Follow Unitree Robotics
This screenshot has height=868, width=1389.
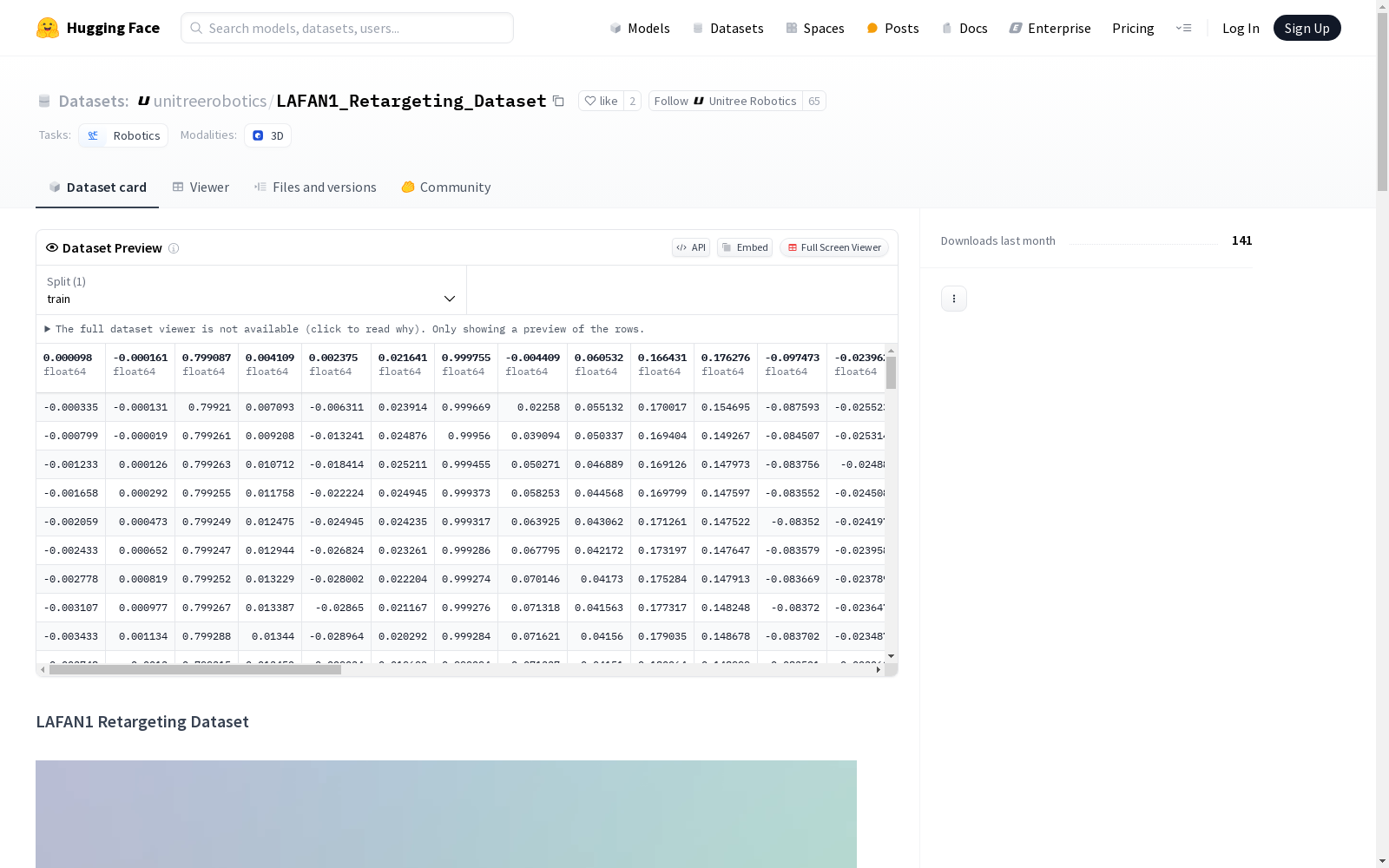(x=725, y=101)
